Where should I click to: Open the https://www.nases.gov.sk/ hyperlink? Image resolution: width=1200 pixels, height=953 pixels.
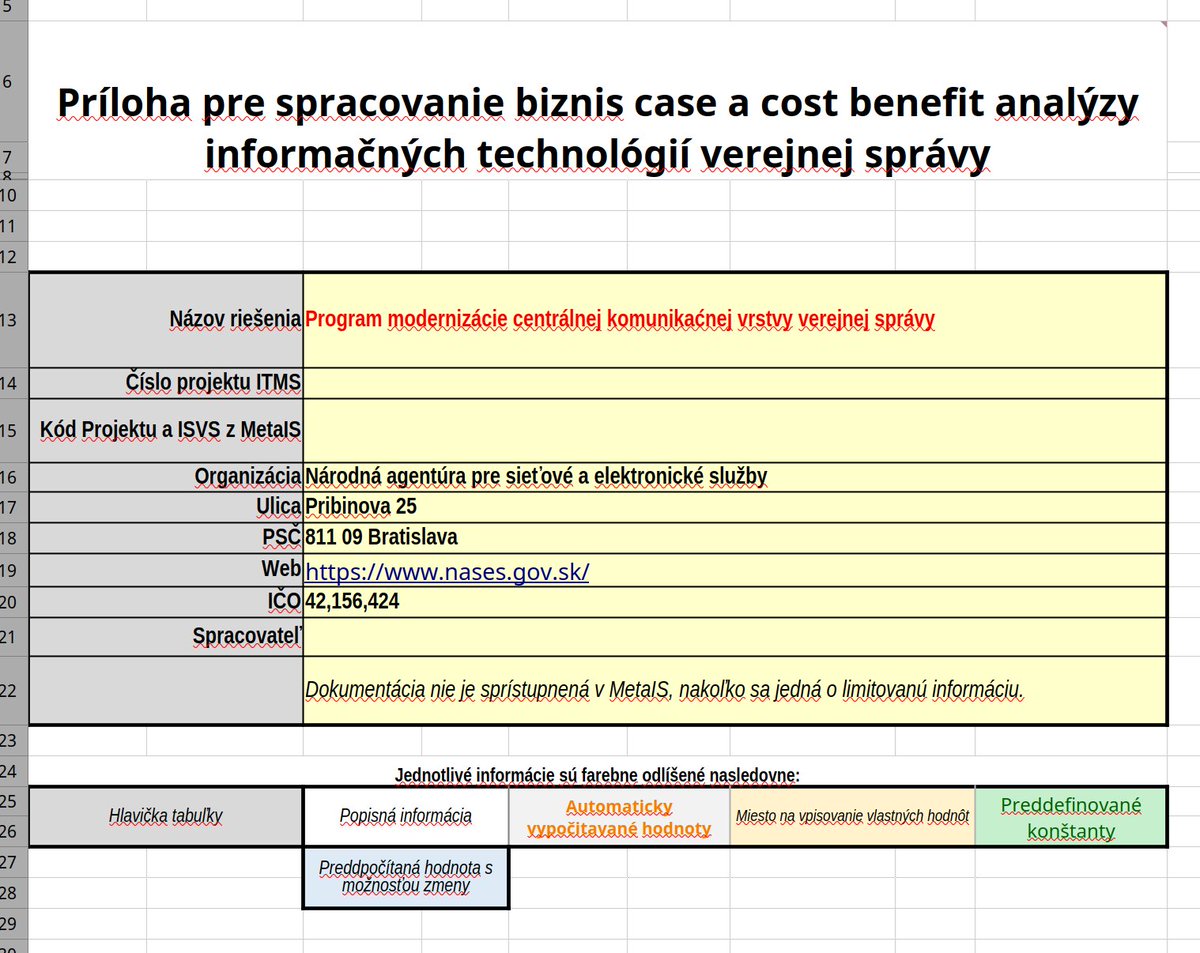[446, 572]
